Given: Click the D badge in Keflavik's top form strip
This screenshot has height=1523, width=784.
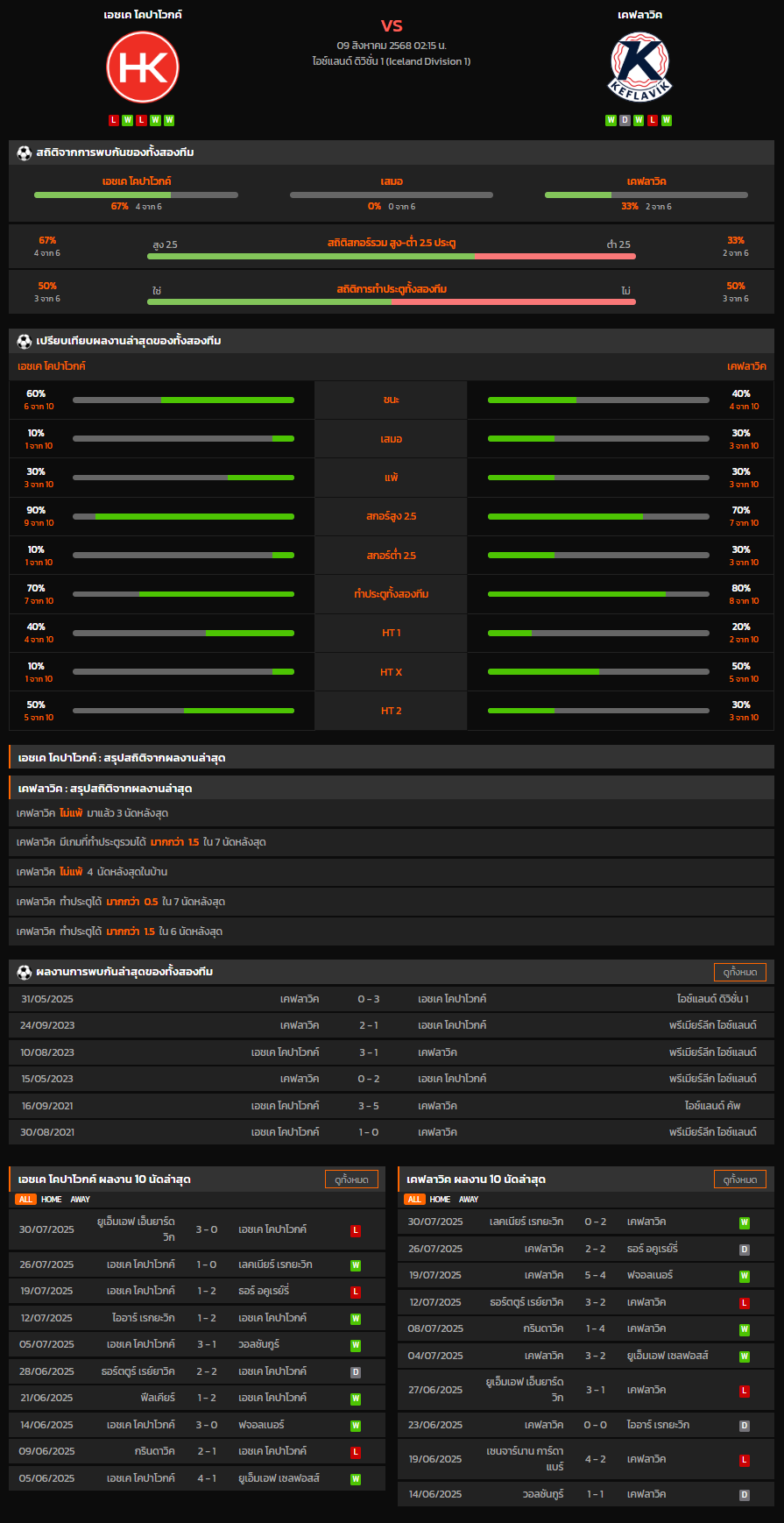Looking at the screenshot, I should (x=625, y=120).
